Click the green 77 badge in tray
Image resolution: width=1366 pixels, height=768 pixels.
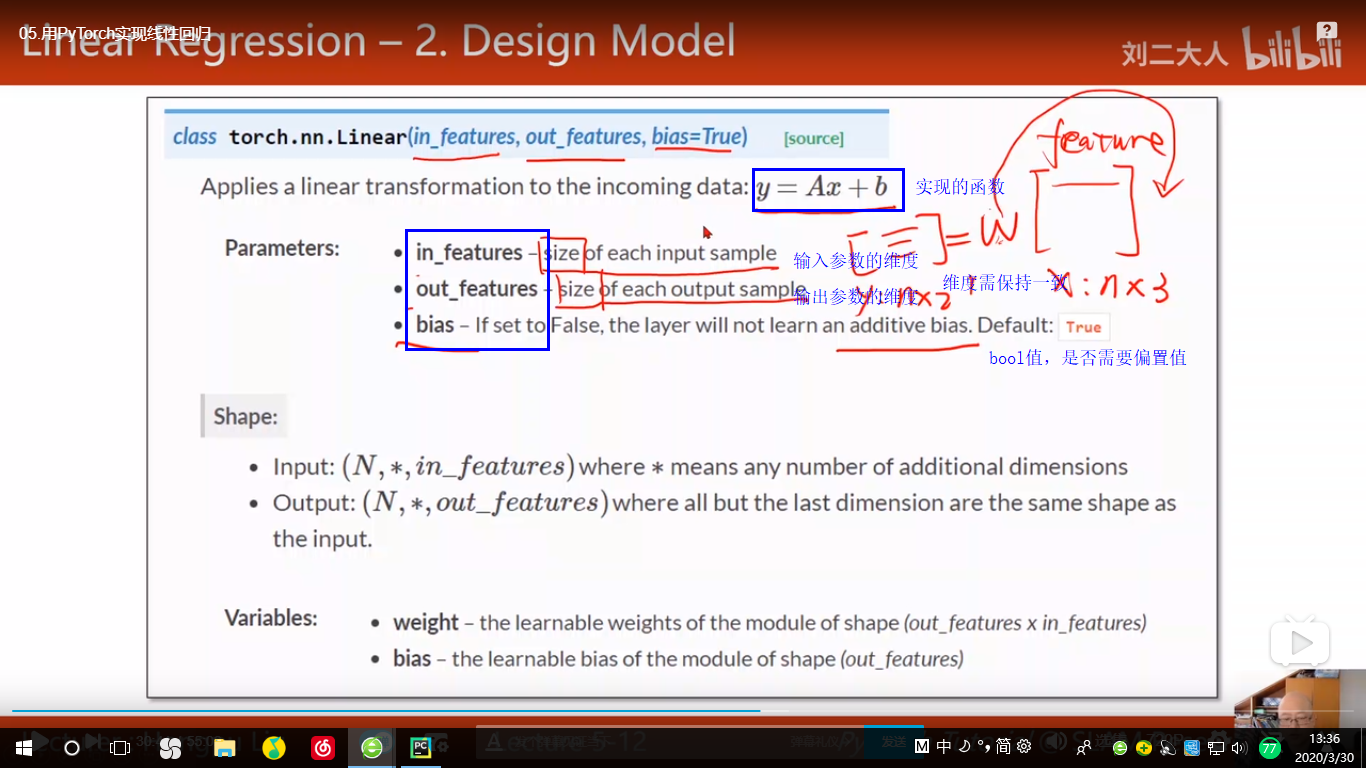1270,747
